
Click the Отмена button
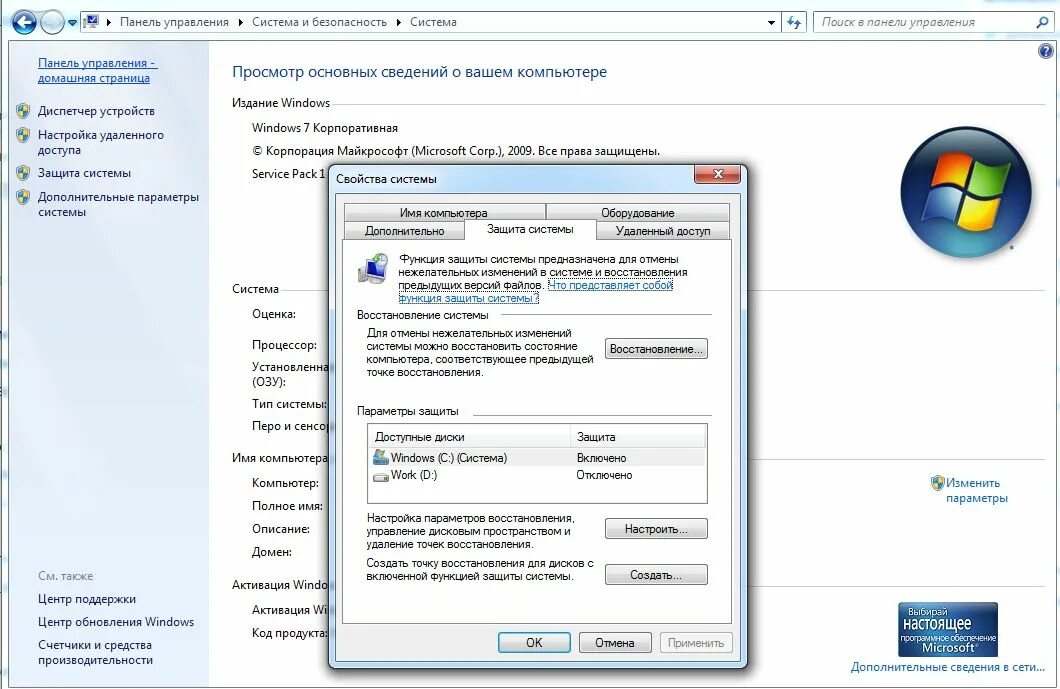click(615, 642)
